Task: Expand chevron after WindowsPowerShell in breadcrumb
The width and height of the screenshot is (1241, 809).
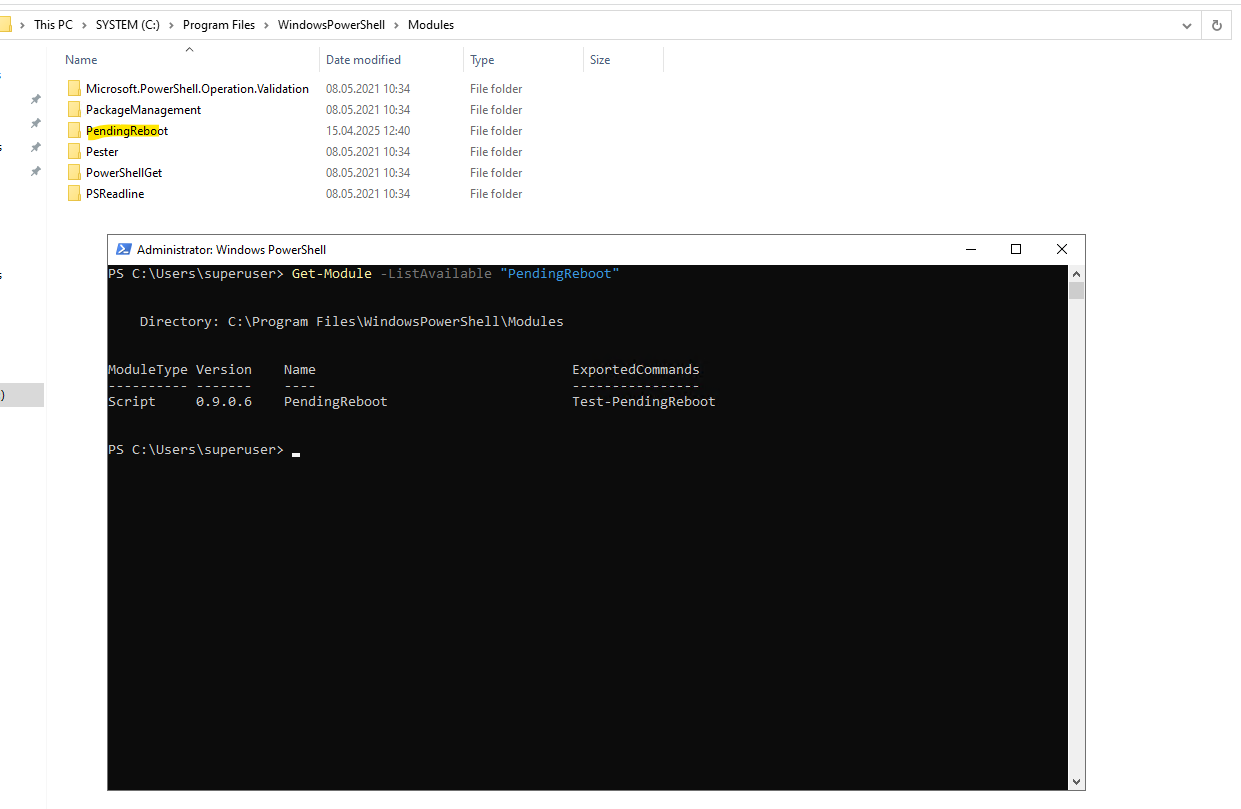Action: 396,25
